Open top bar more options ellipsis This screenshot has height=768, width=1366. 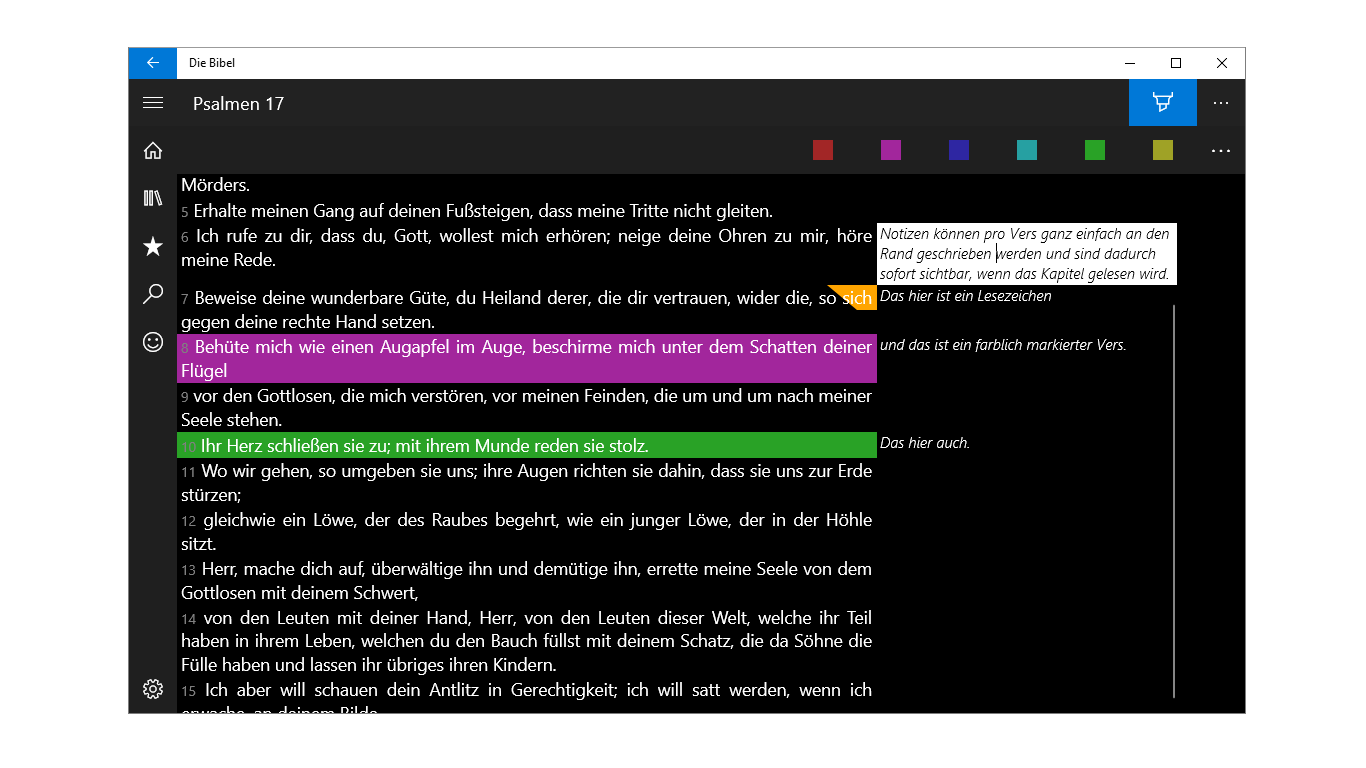(x=1221, y=102)
